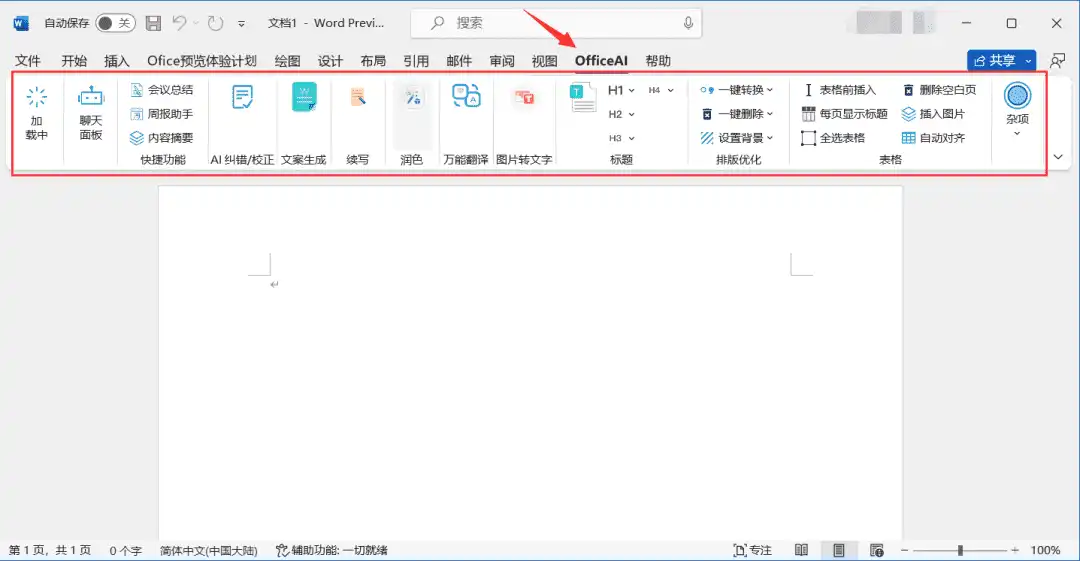Choose 表格前插入 insert before table
The height and width of the screenshot is (561, 1080).
tap(840, 90)
